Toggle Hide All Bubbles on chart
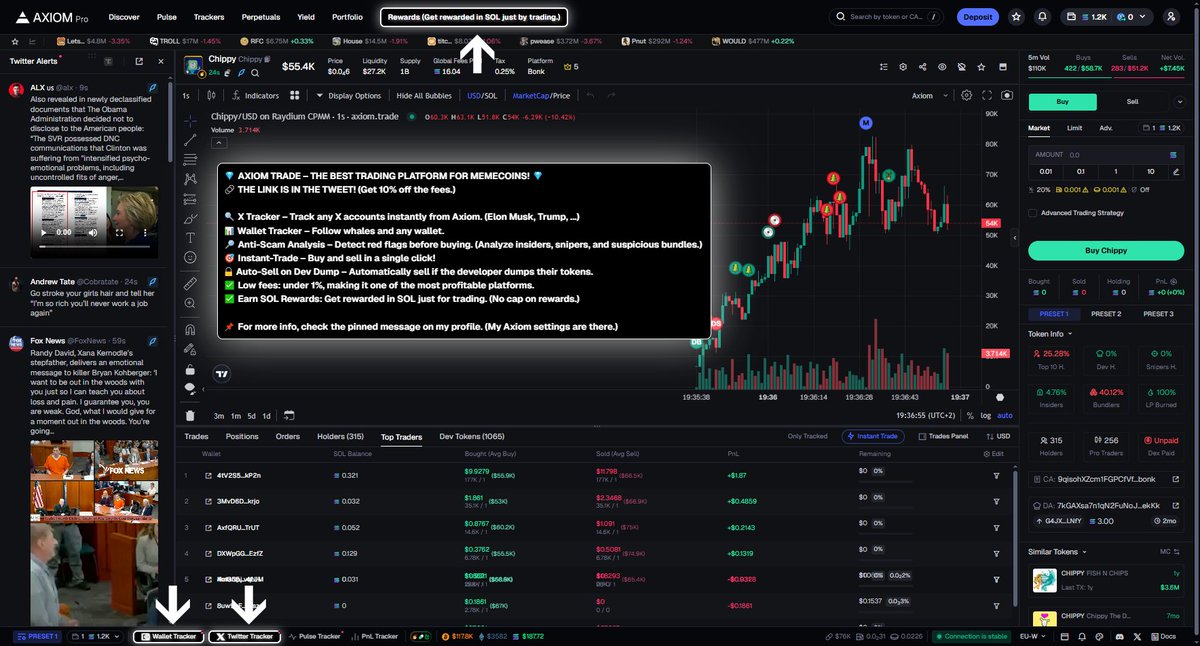Viewport: 1200px width, 646px height. pos(424,96)
